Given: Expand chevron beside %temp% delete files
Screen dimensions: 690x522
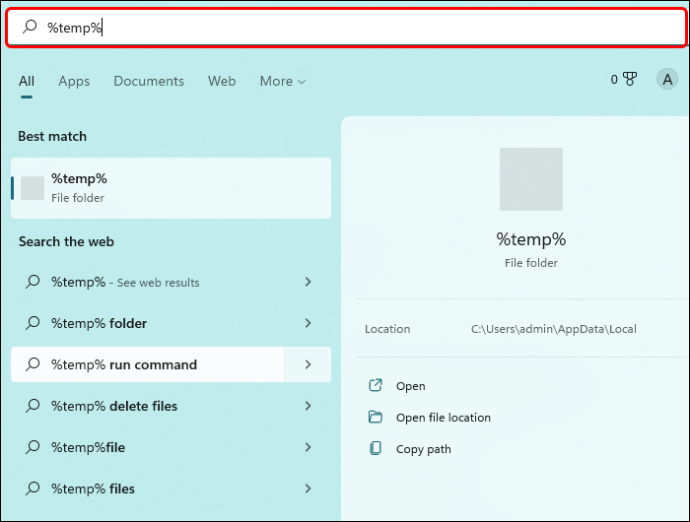Looking at the screenshot, I should point(308,406).
